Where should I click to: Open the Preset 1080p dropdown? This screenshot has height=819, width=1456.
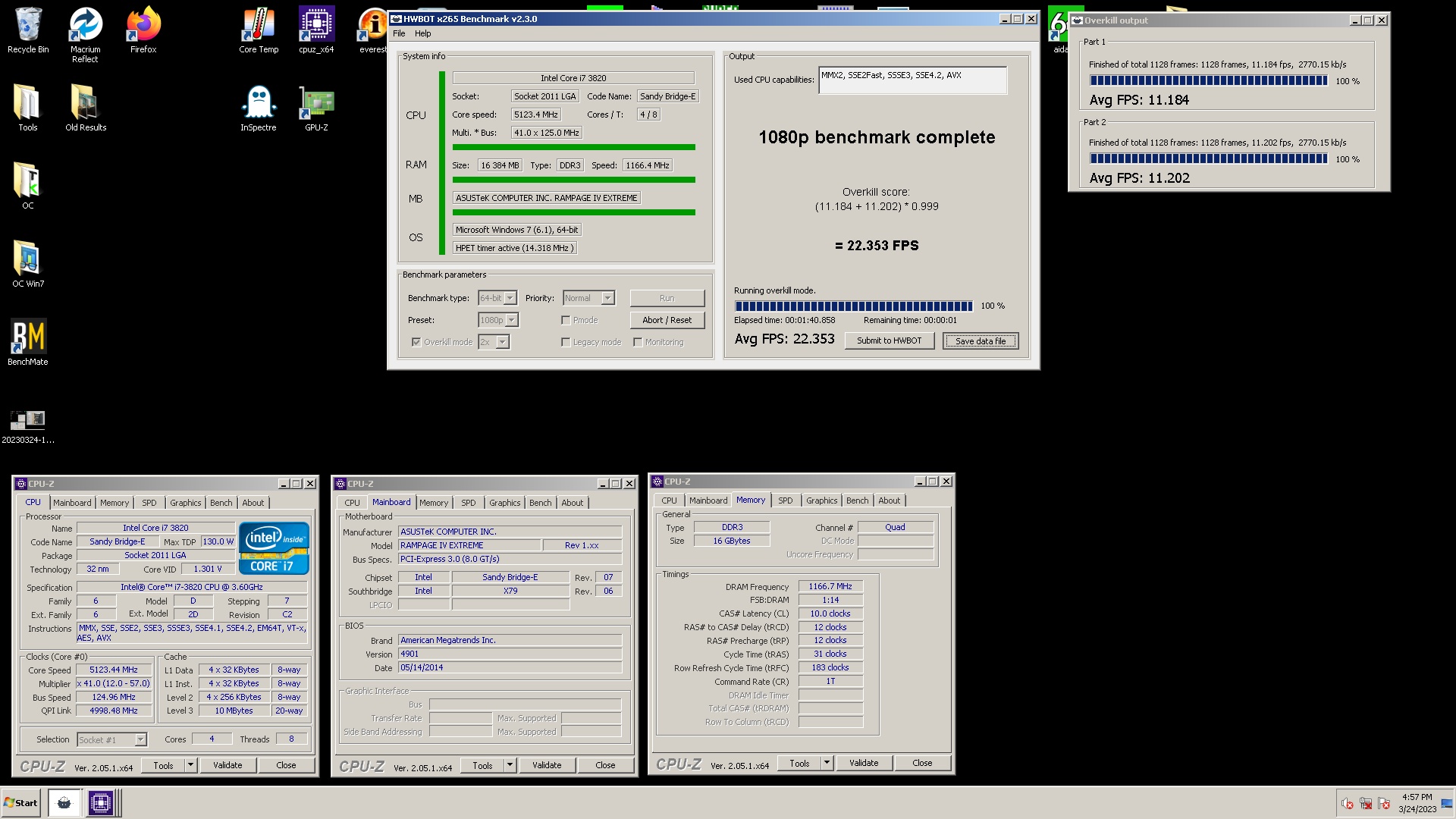click(498, 320)
